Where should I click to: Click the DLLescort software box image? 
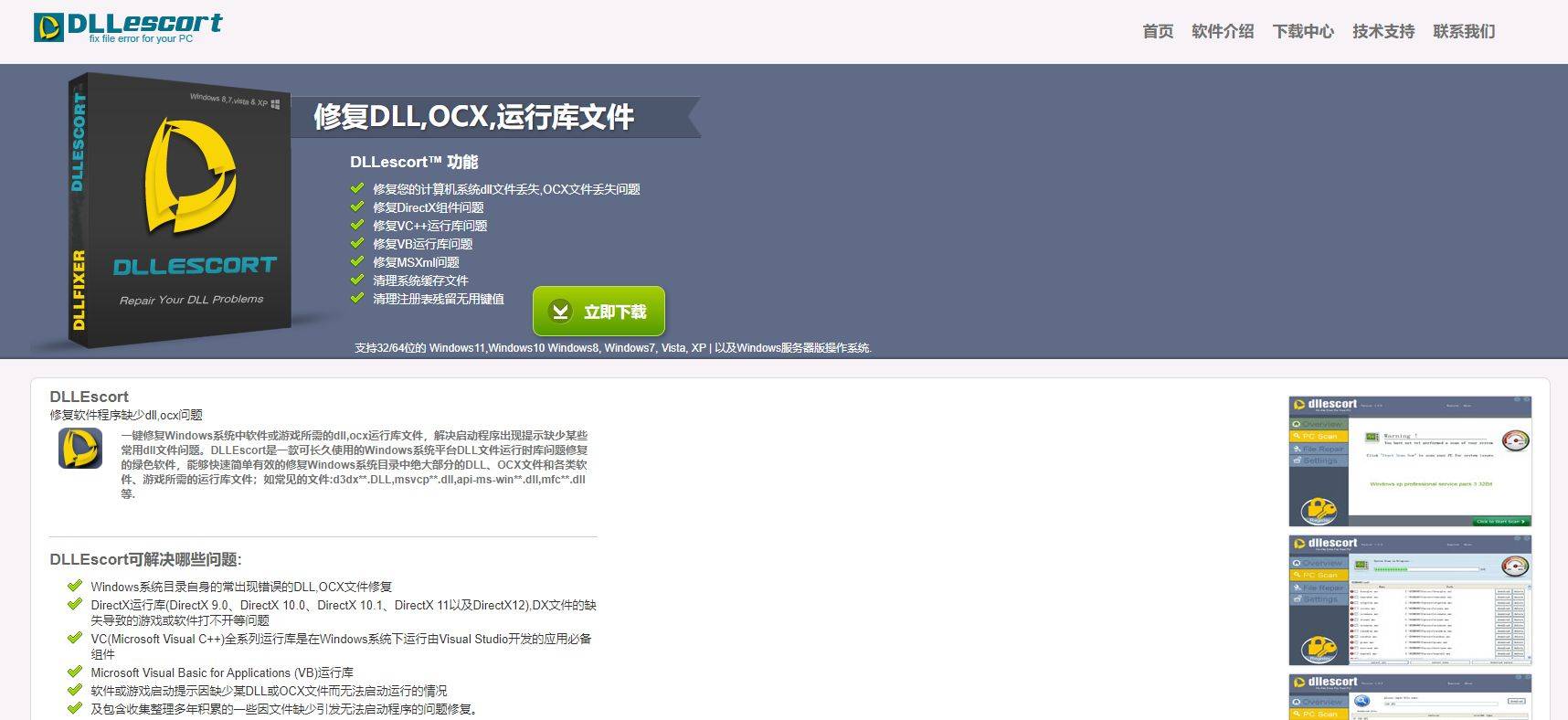[x=179, y=210]
